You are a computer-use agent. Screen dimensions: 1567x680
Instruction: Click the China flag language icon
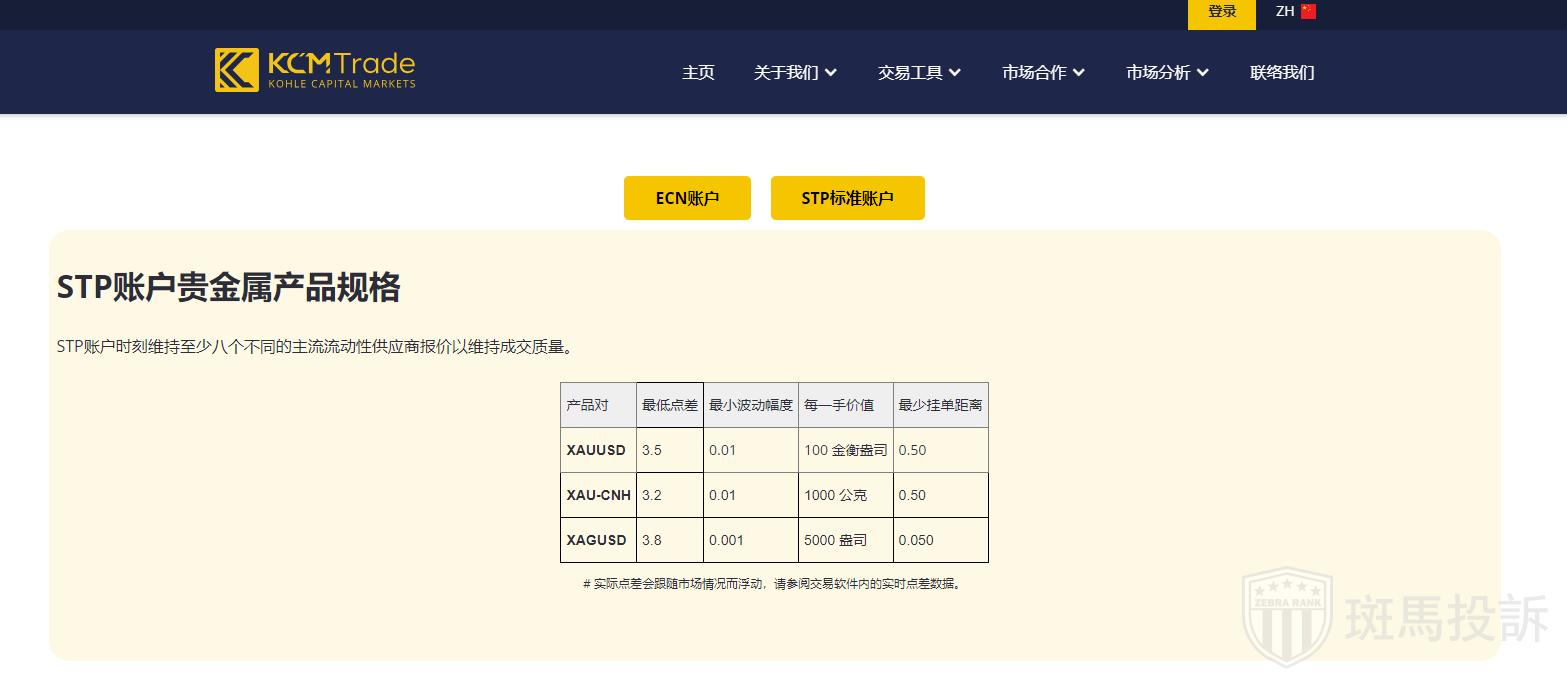click(x=1308, y=12)
